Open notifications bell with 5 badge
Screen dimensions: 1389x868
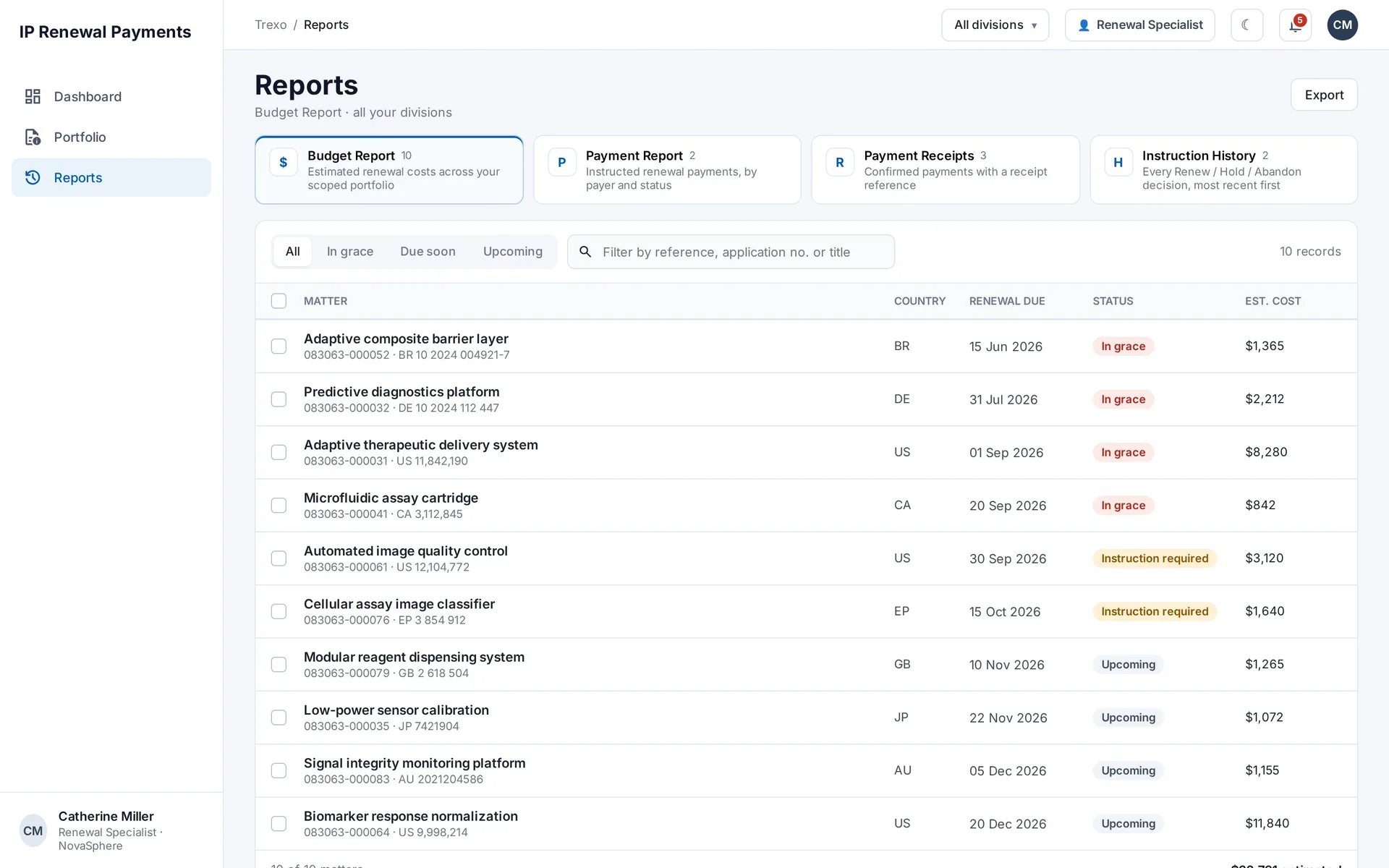click(x=1295, y=25)
